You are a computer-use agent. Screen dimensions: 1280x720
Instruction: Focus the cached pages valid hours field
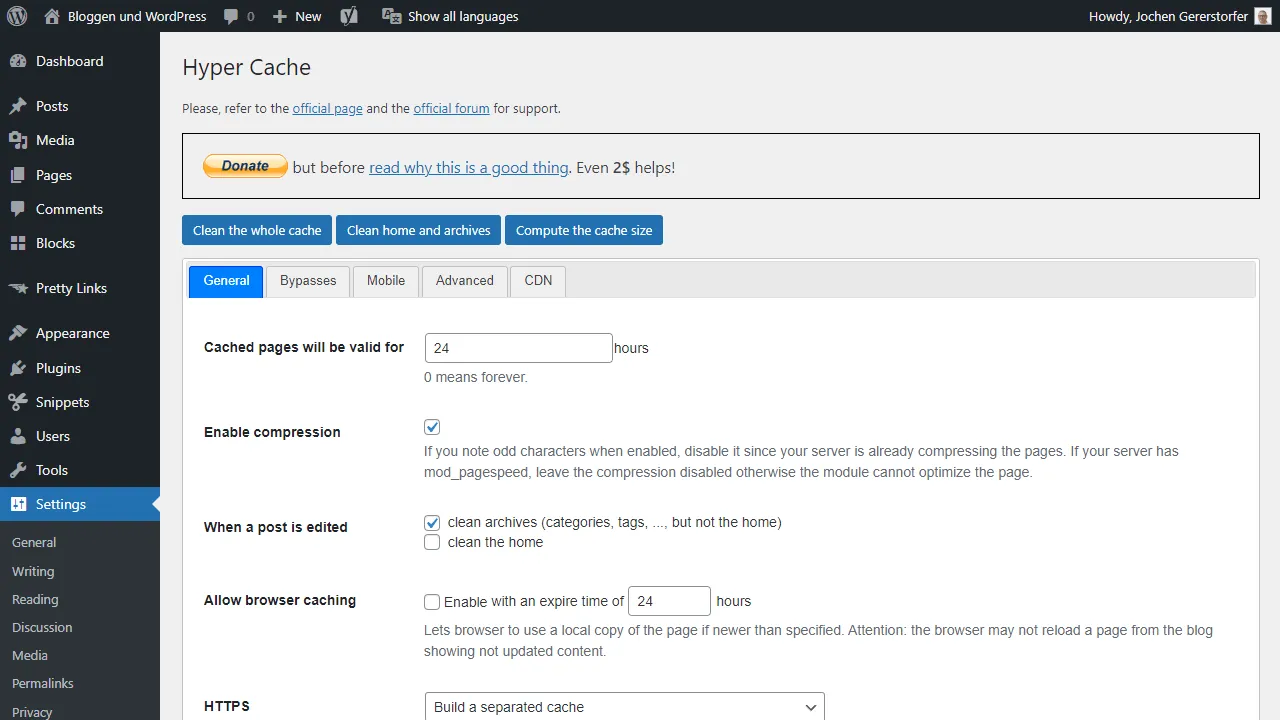tap(519, 348)
